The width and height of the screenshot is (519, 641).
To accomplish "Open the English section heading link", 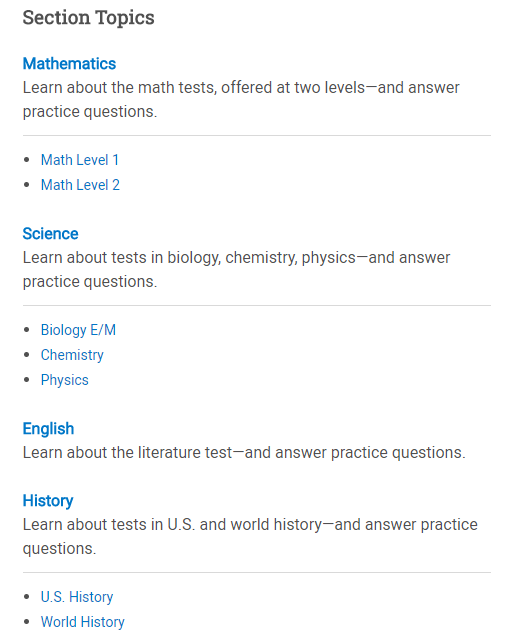I will 48,429.
